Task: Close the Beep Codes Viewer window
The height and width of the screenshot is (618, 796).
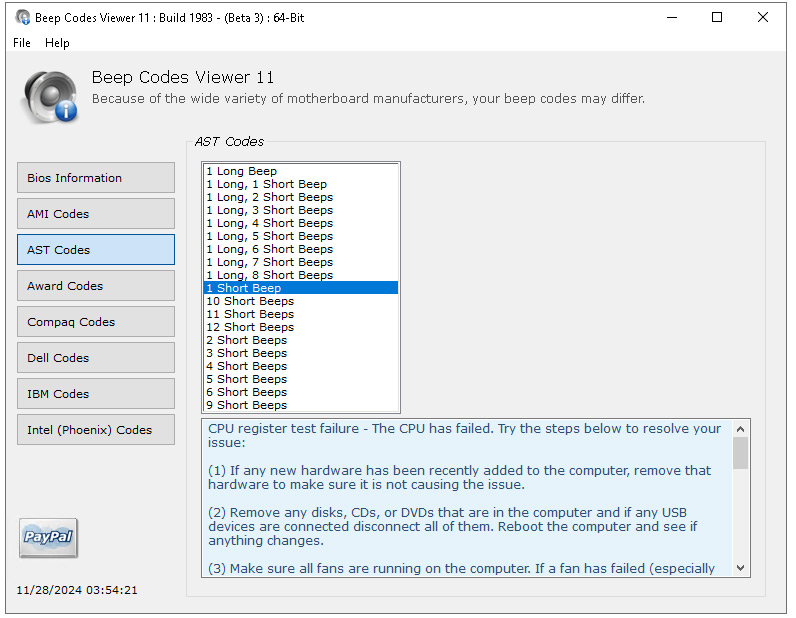Action: click(x=762, y=17)
